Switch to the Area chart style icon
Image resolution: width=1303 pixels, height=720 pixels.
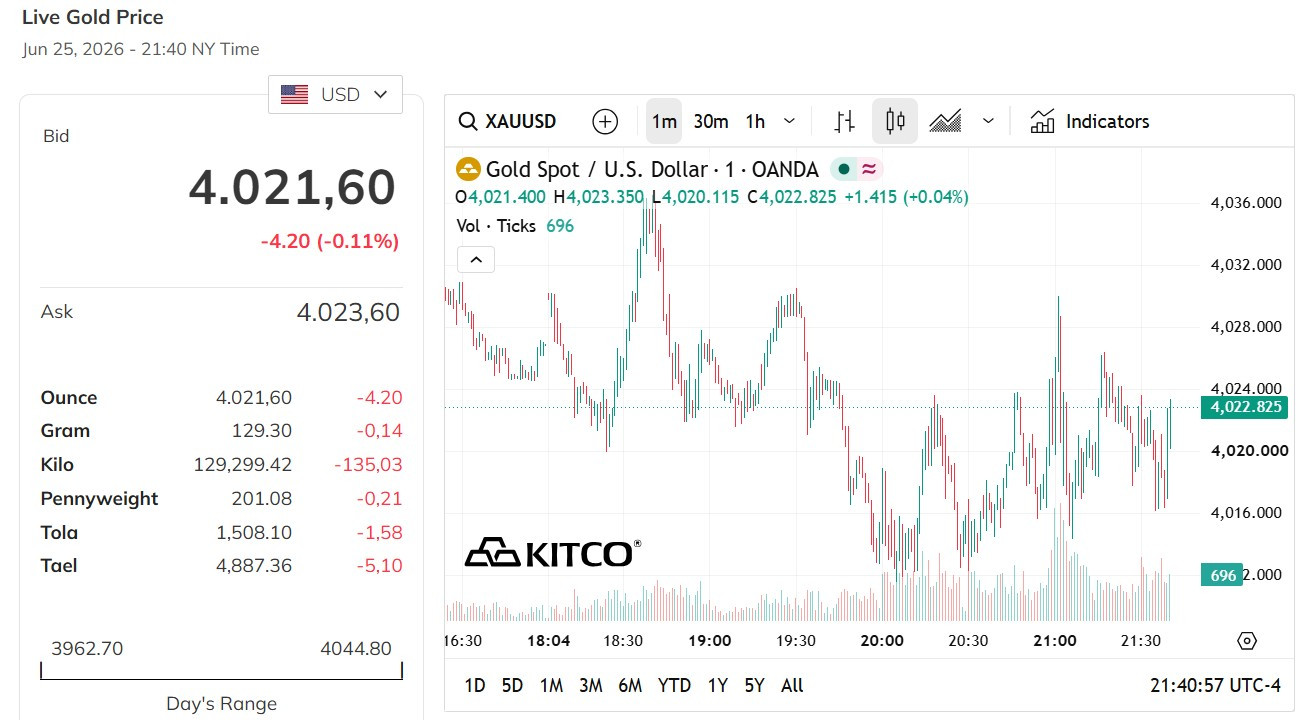click(x=945, y=121)
